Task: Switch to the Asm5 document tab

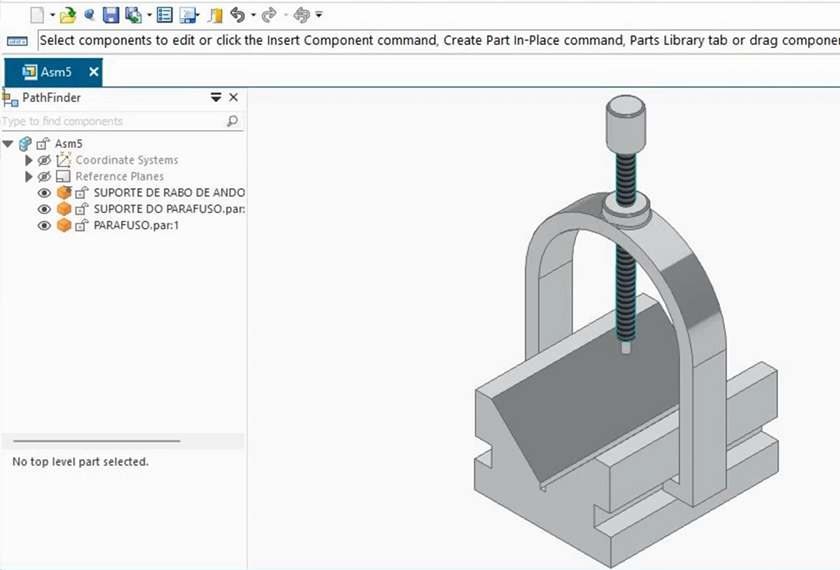Action: pyautogui.click(x=54, y=72)
